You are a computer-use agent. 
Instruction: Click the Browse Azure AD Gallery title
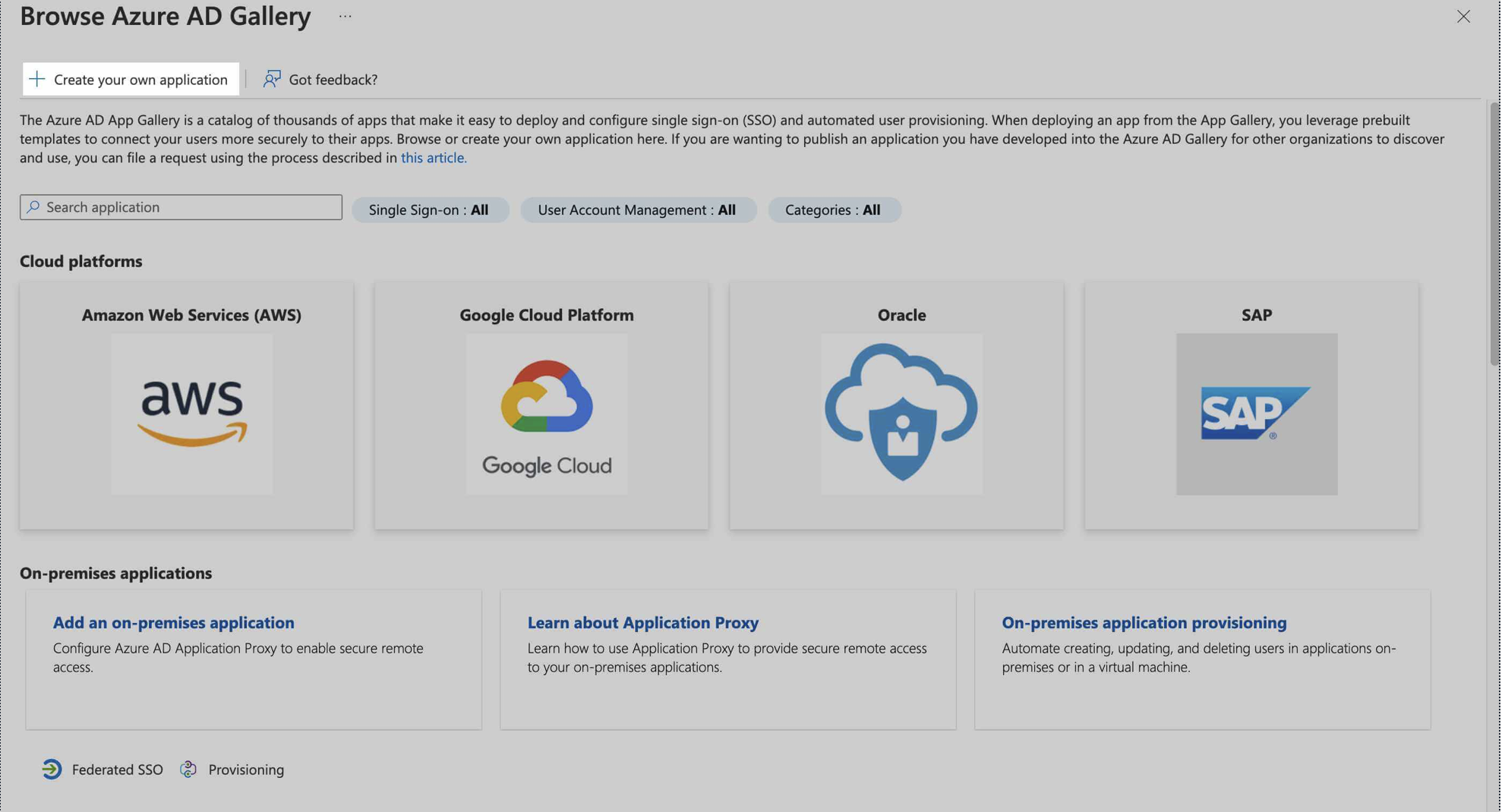pos(166,16)
